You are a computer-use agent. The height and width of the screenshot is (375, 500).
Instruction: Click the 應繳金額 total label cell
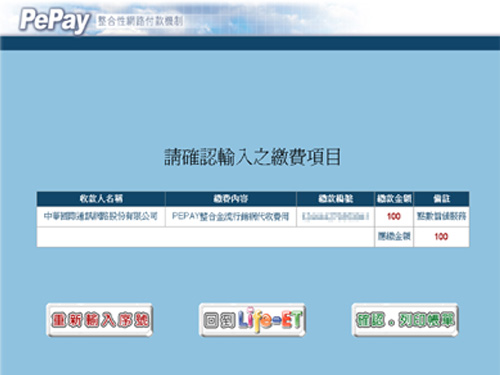tap(394, 237)
